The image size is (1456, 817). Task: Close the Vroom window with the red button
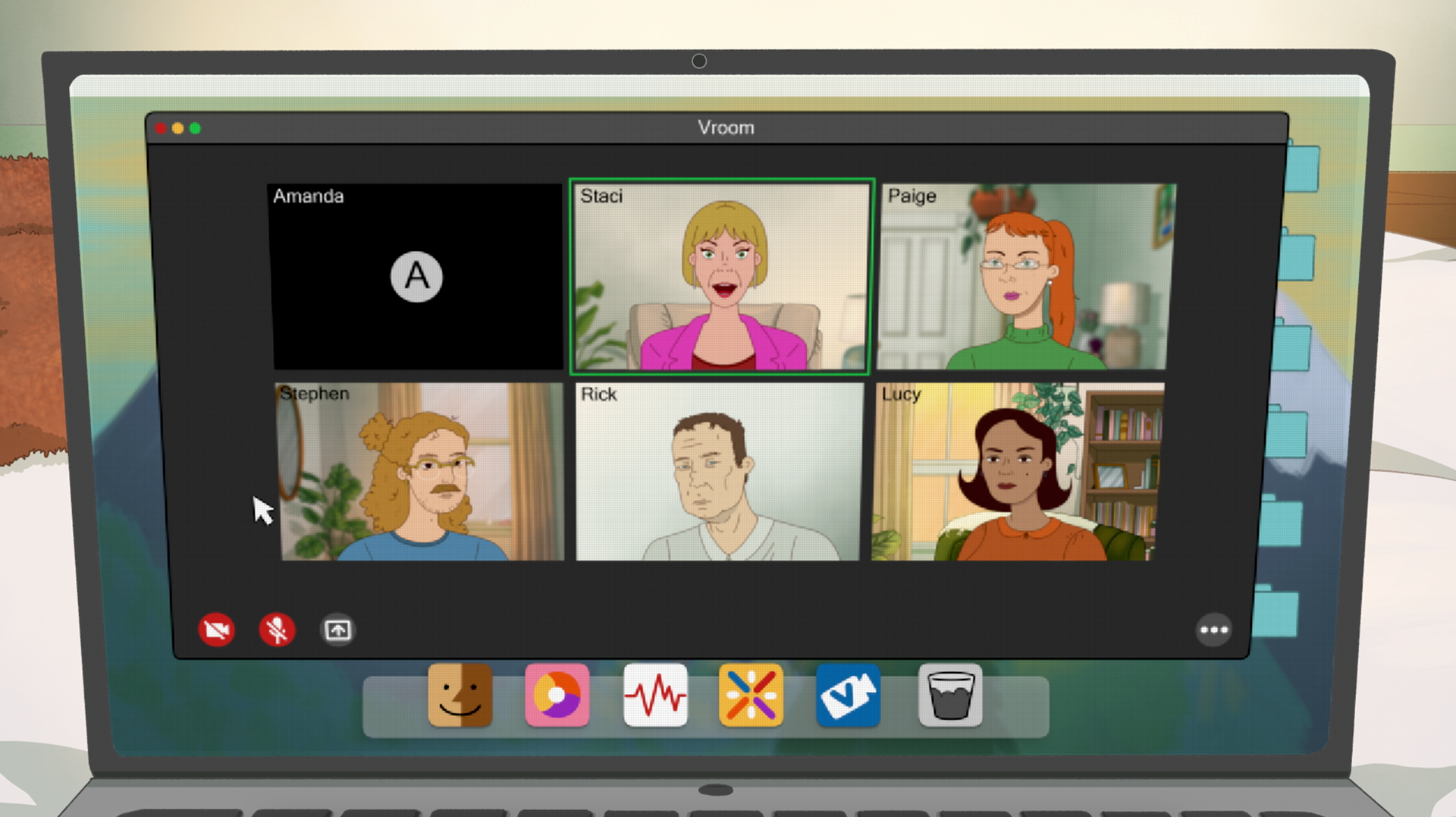tap(160, 128)
